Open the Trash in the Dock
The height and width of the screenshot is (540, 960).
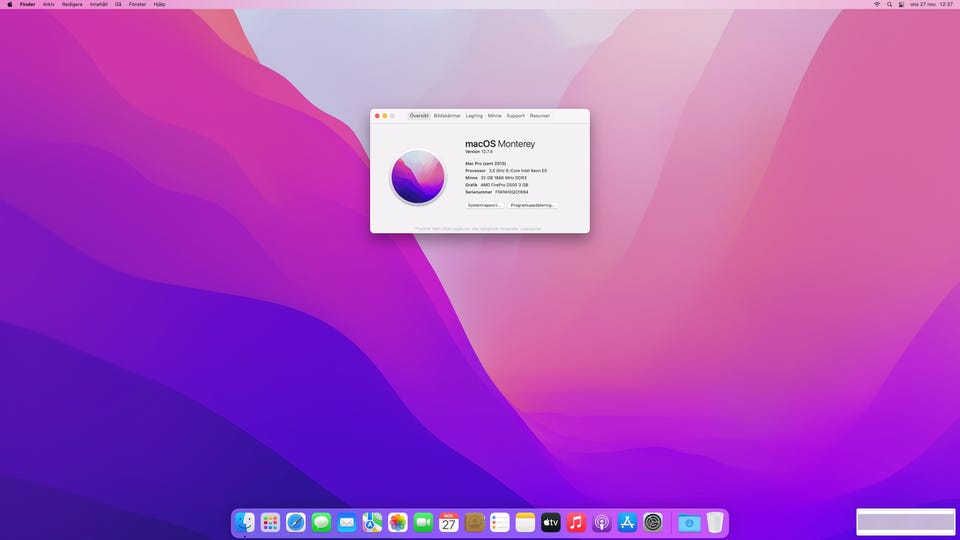[714, 522]
